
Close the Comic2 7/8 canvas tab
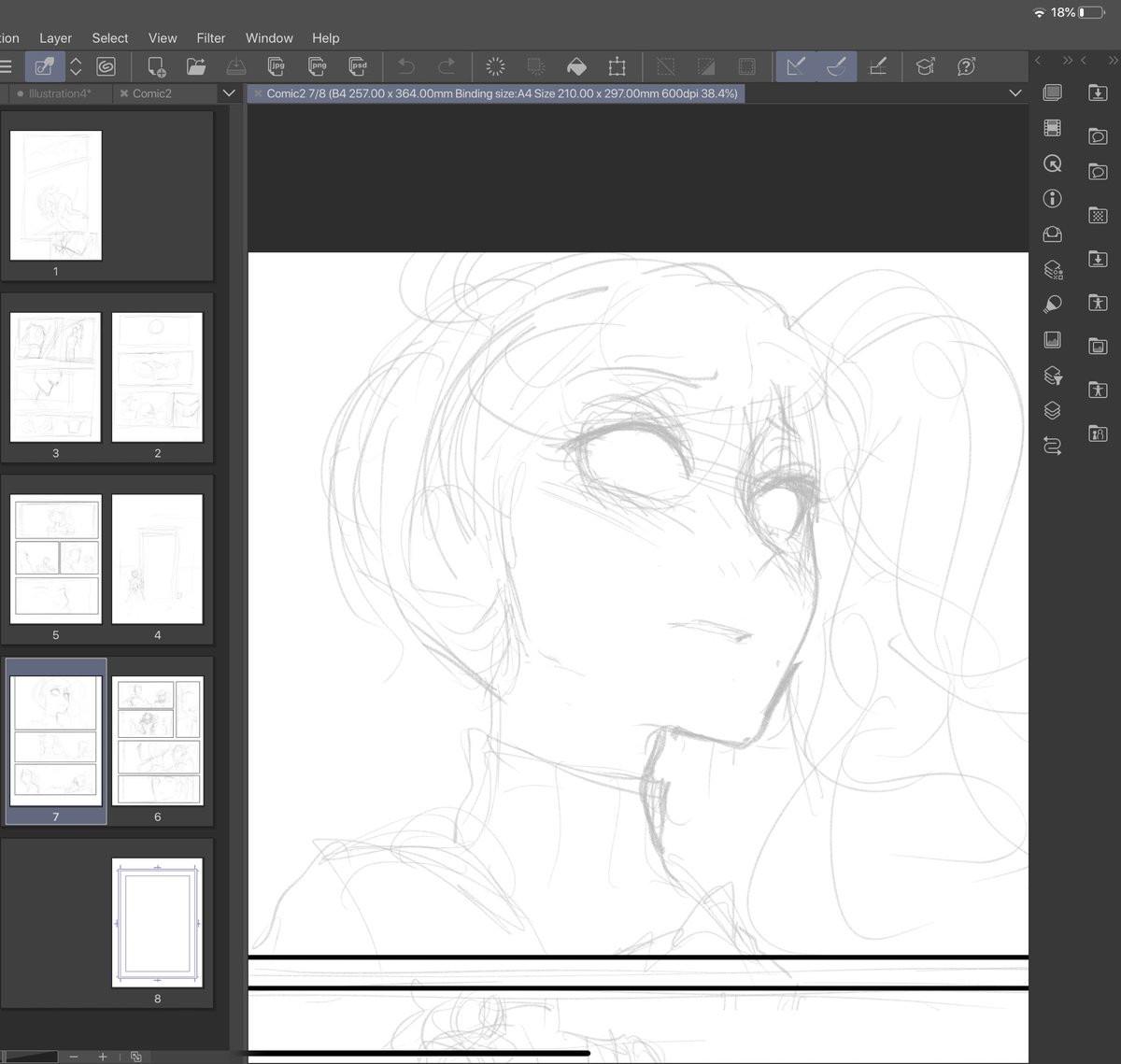coord(258,93)
